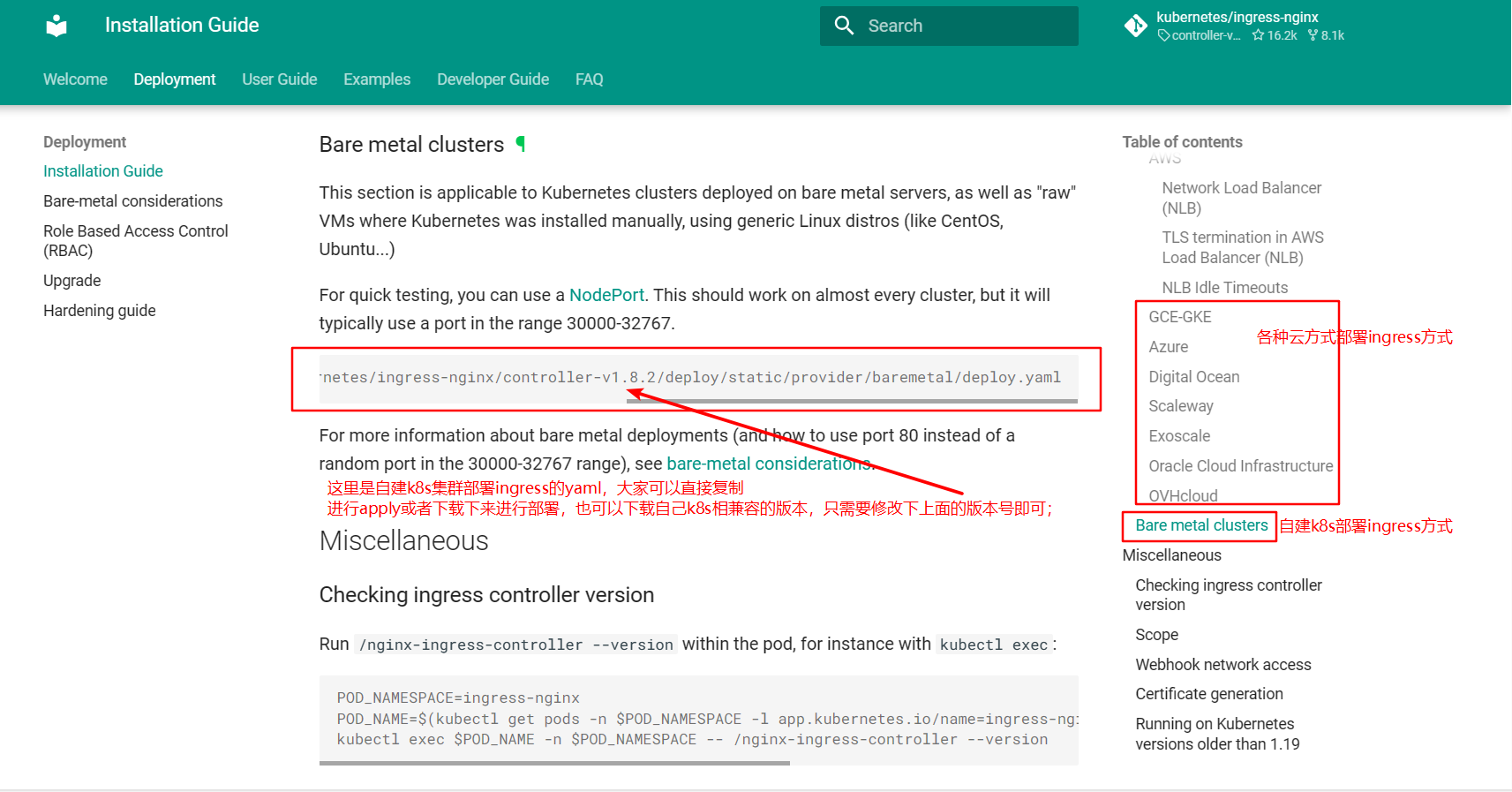Open the Upgrade page link
1512x792 pixels.
72,281
